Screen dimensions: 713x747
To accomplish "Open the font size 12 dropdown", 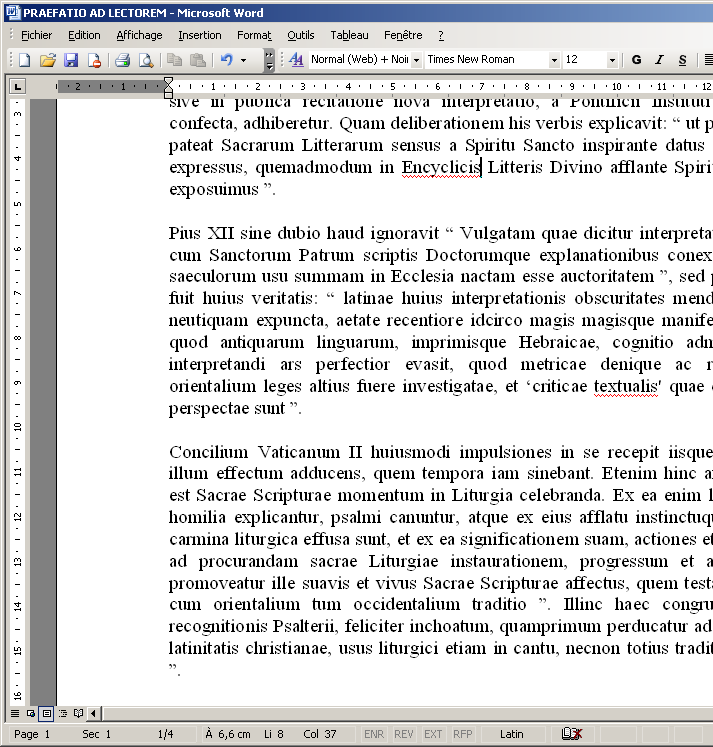I will (x=612, y=60).
